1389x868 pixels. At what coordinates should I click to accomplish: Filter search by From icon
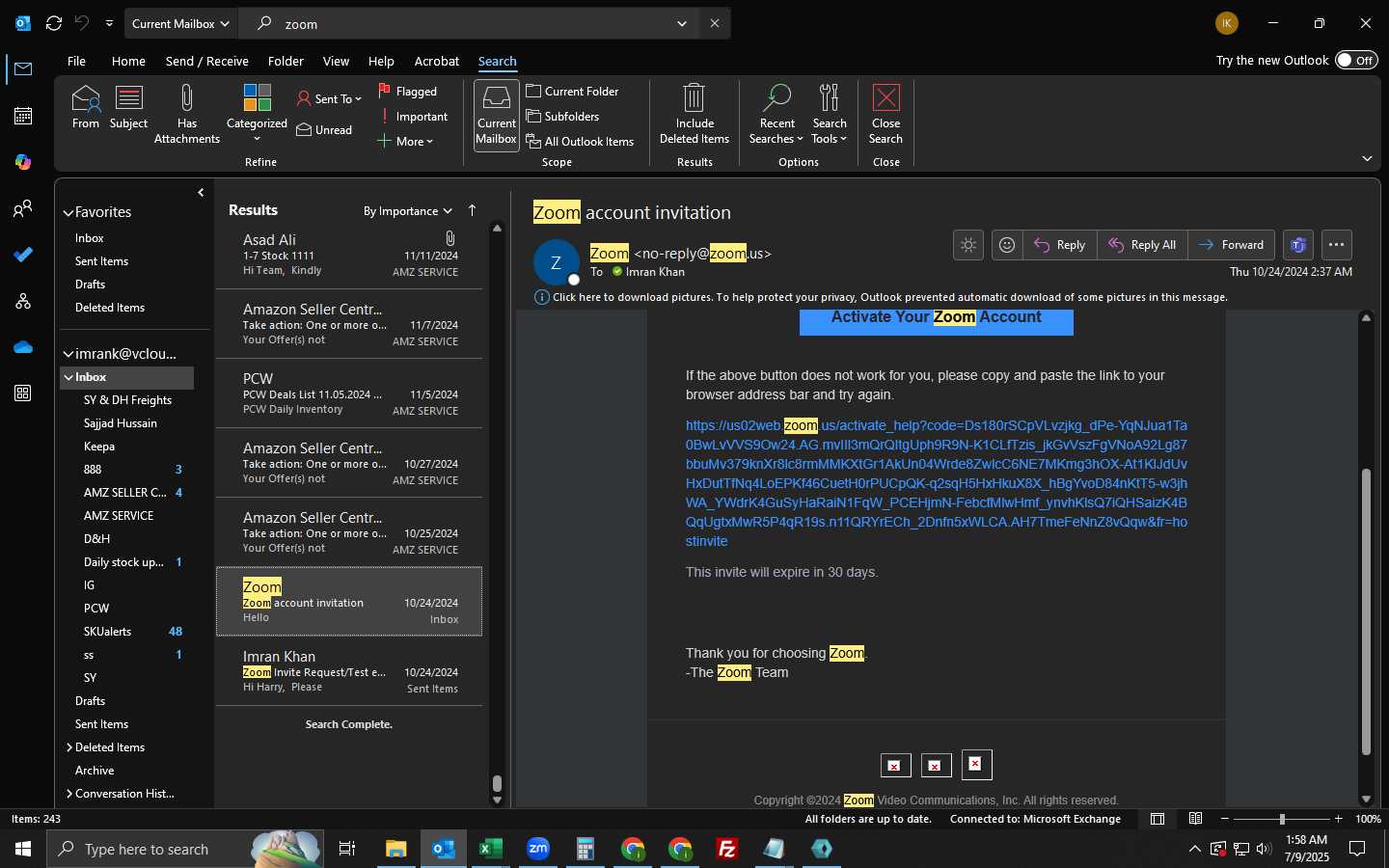[86, 107]
